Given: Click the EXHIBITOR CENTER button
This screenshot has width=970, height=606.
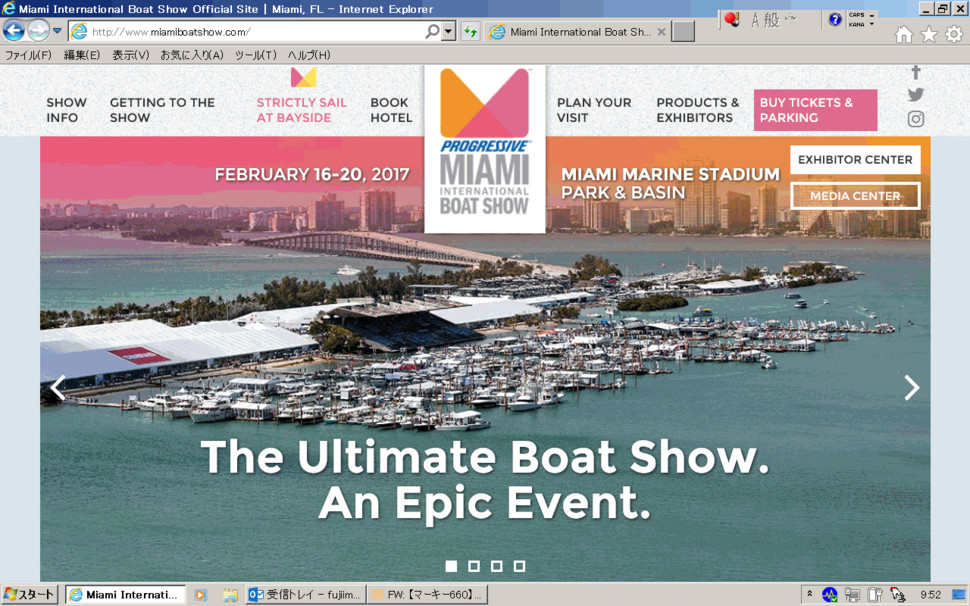Looking at the screenshot, I should (855, 160).
